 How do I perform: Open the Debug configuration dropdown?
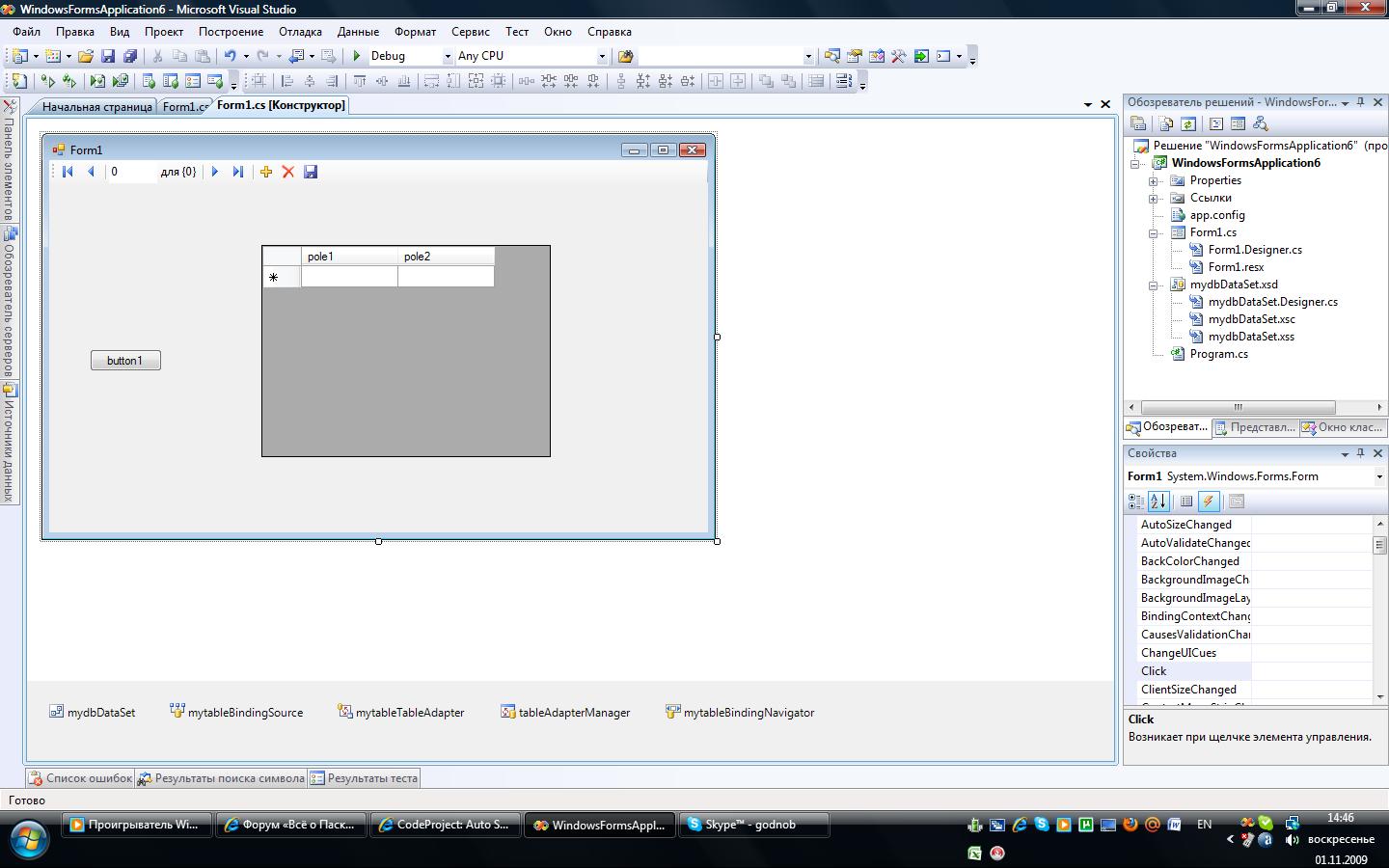pyautogui.click(x=448, y=56)
